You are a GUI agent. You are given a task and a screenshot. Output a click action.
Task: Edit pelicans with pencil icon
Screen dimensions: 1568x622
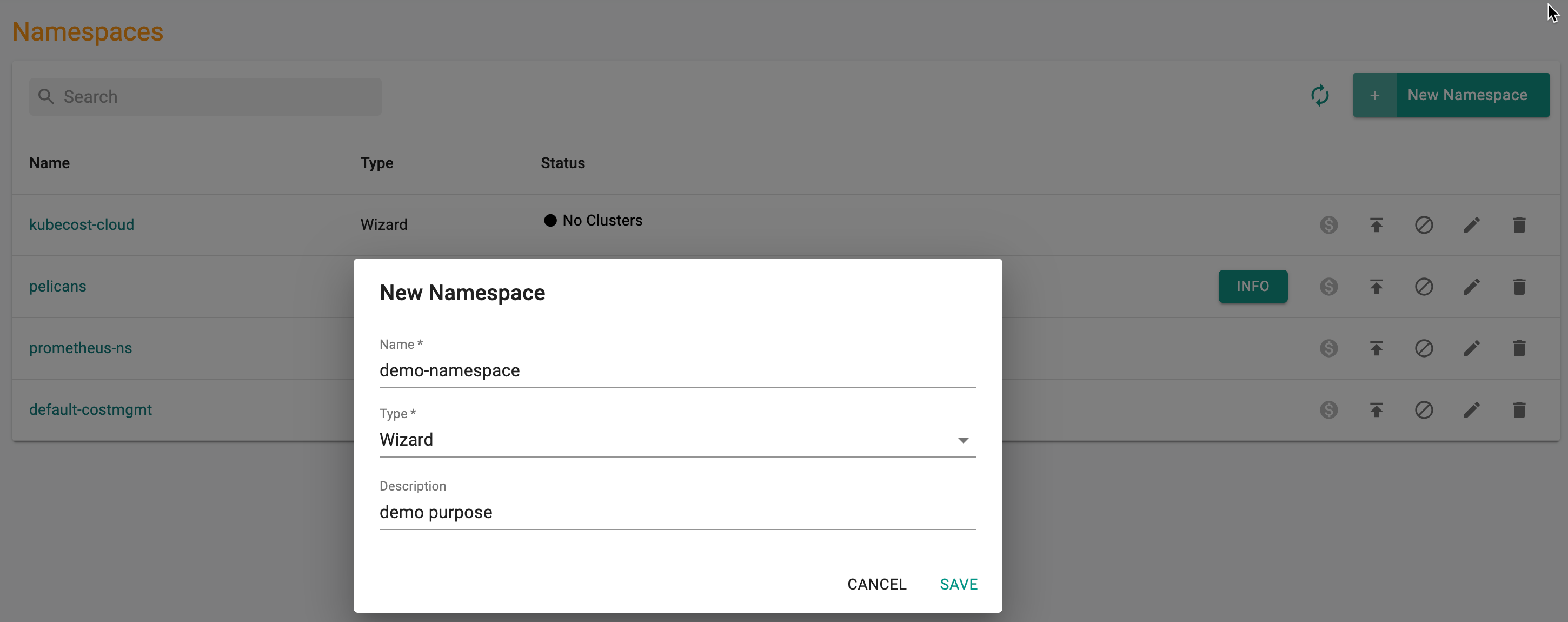click(x=1471, y=287)
